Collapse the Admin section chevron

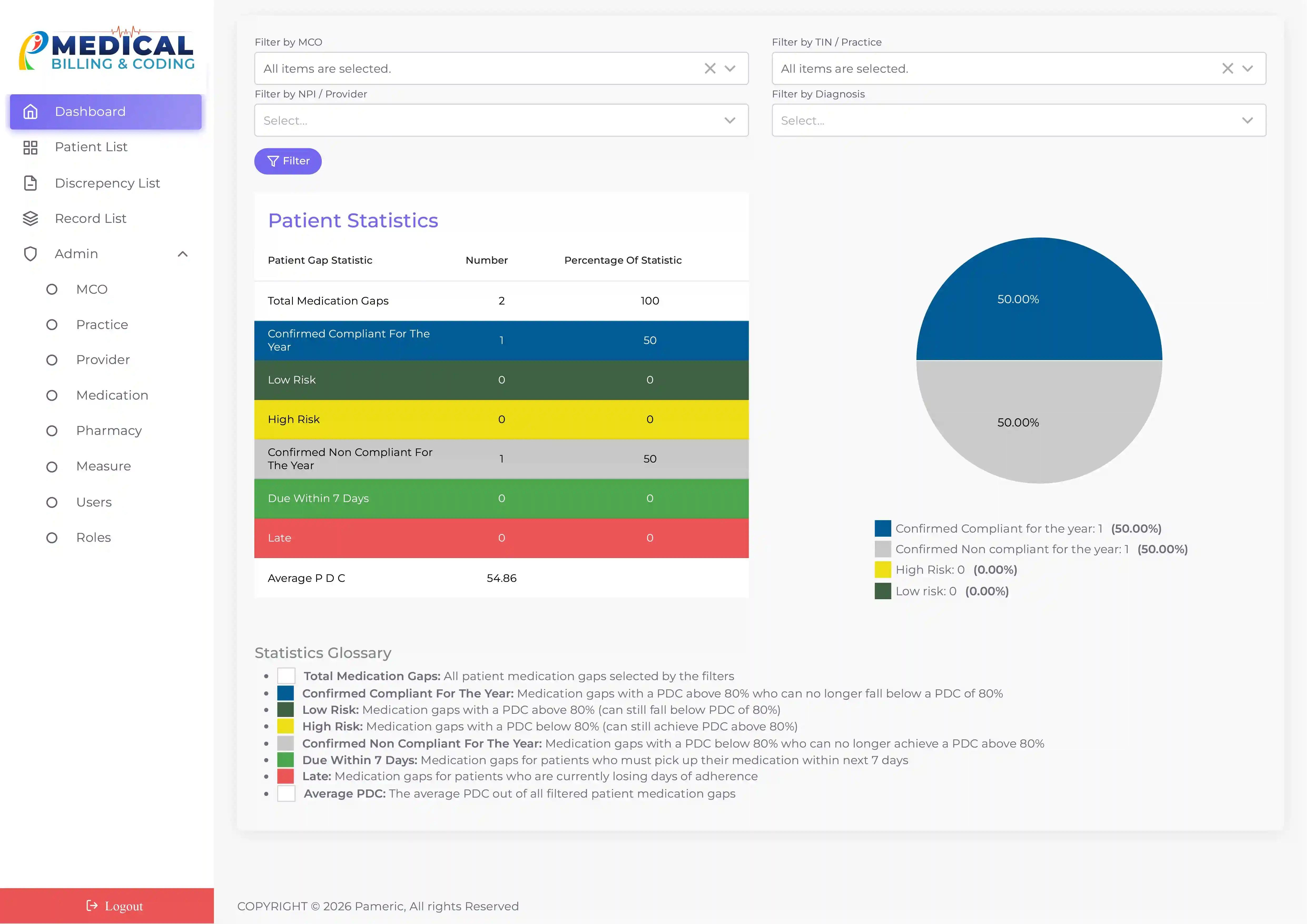pyautogui.click(x=183, y=254)
